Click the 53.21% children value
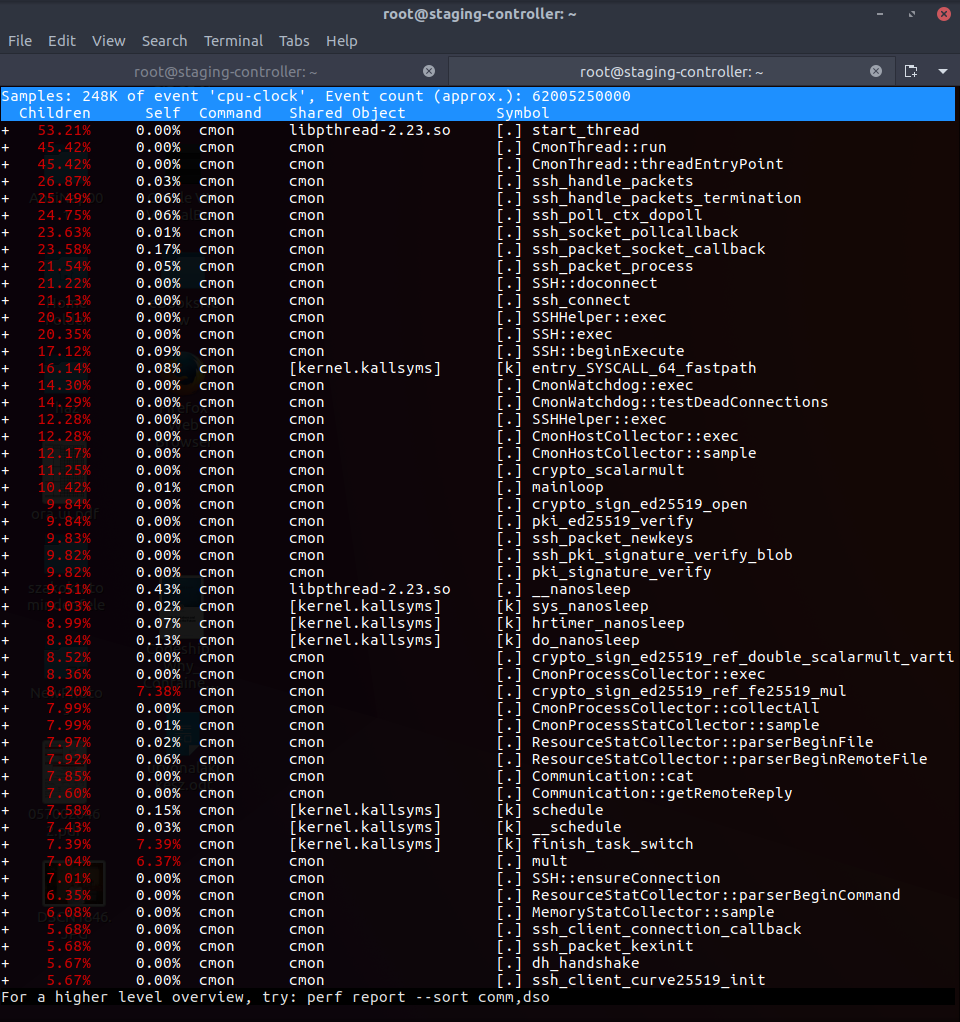Screen dimensions: 960x1022 click(64, 130)
